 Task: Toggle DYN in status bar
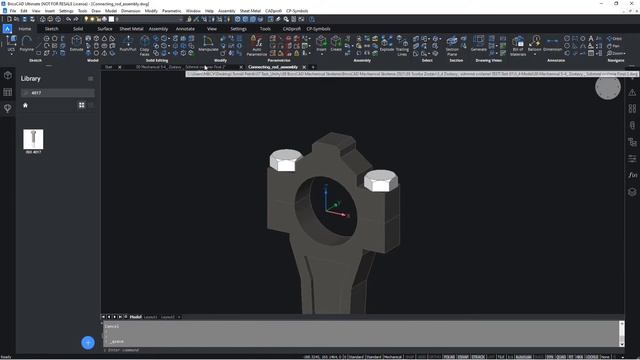[550, 357]
